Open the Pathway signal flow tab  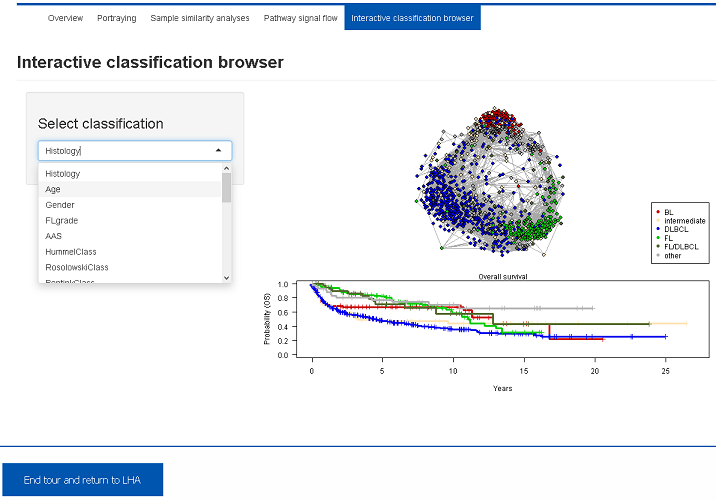[x=300, y=18]
